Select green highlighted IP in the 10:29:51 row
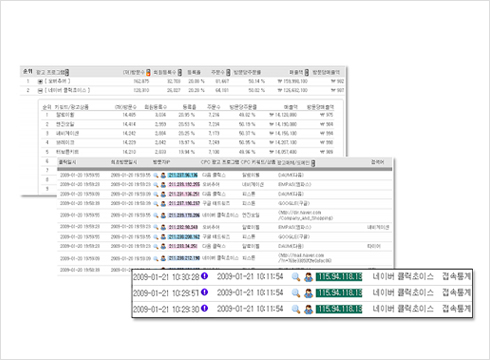 pyautogui.click(x=339, y=293)
